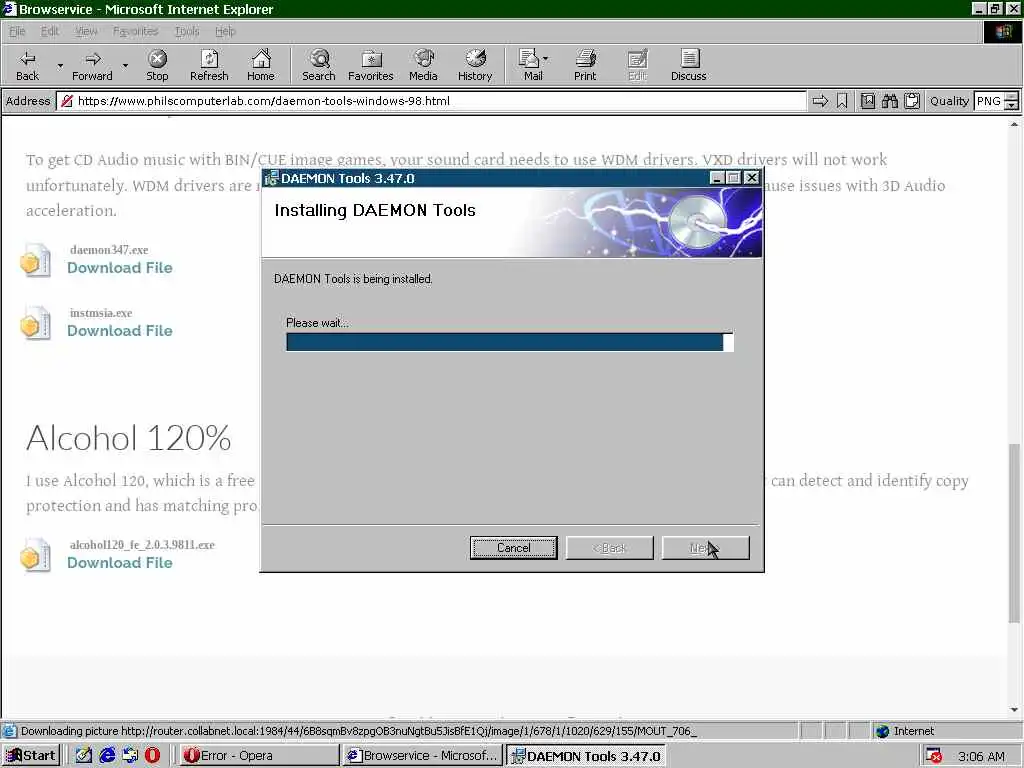Open the Forward button history dropdown arrow
Viewport: 1024px width, 768px height.
point(125,66)
